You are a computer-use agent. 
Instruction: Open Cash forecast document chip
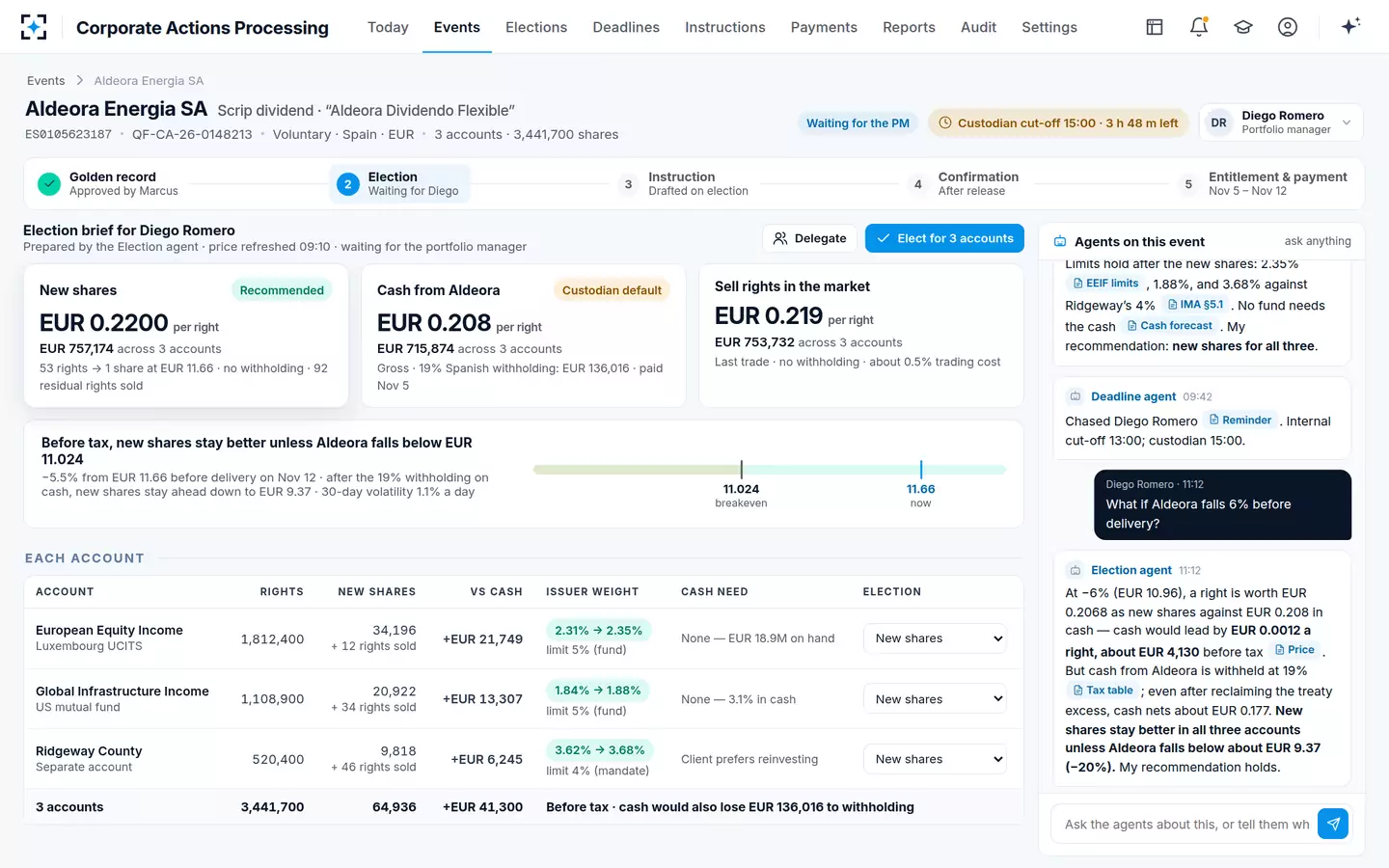click(x=1169, y=326)
